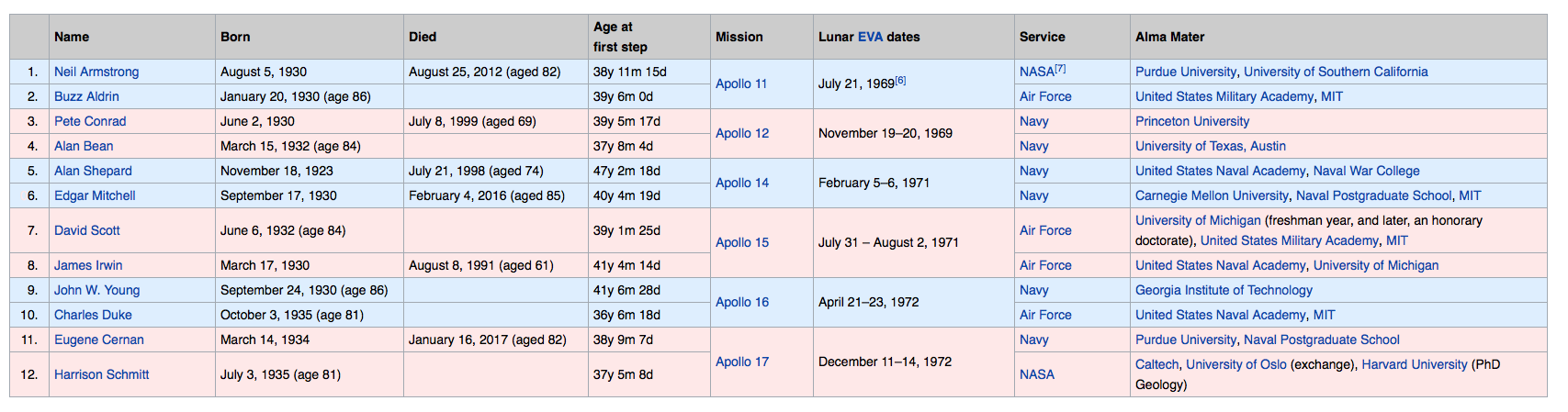Open the Harvard University link

(x=1415, y=364)
